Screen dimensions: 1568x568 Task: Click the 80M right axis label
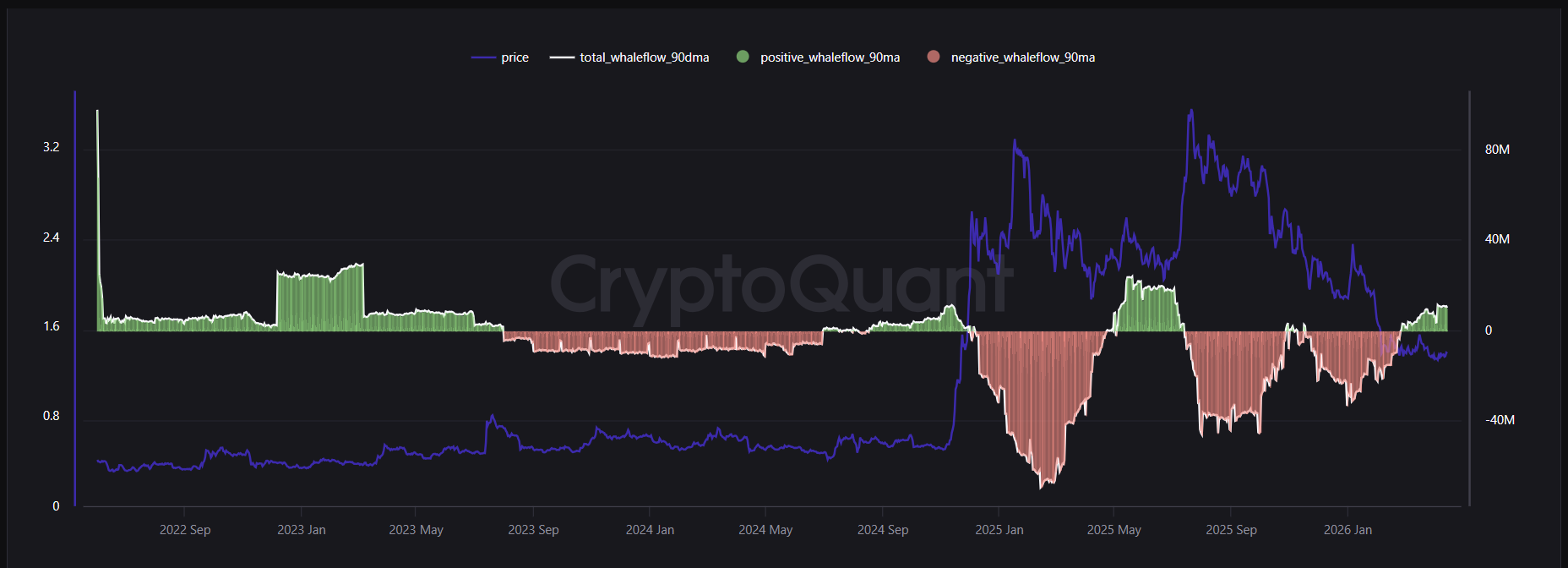pos(1497,150)
